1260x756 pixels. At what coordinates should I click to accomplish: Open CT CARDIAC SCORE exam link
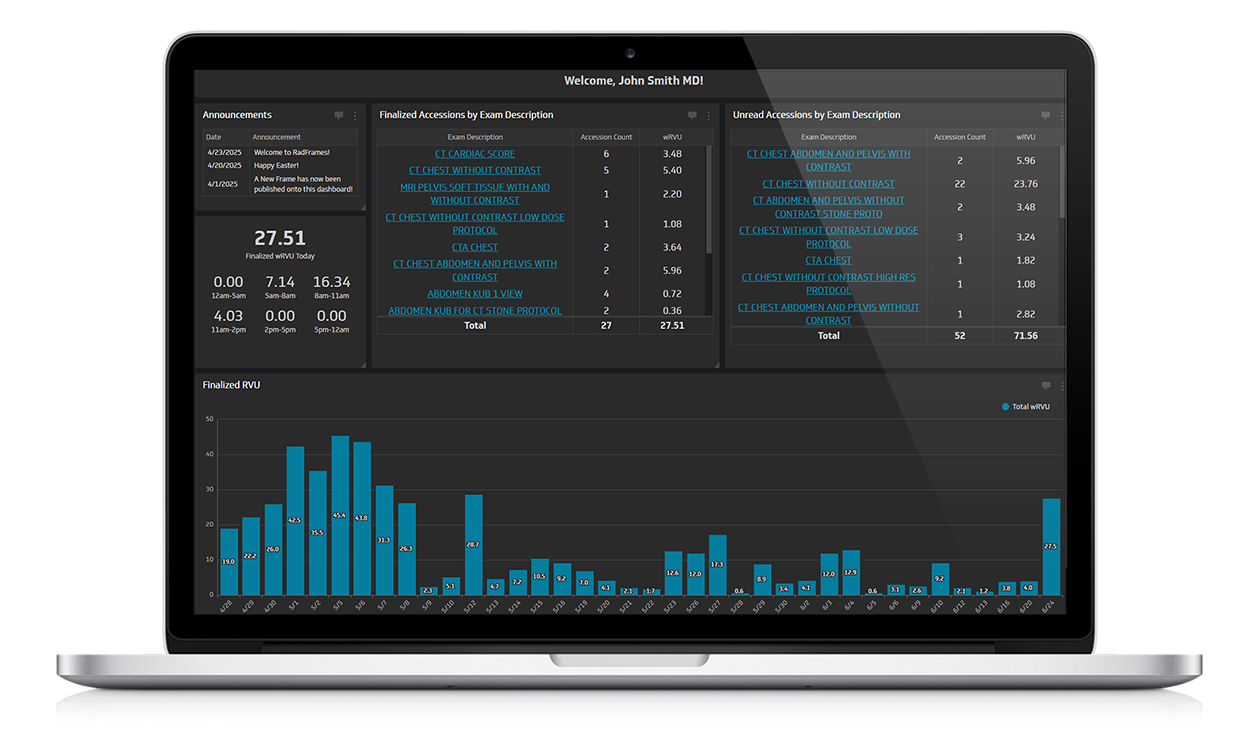(x=475, y=154)
